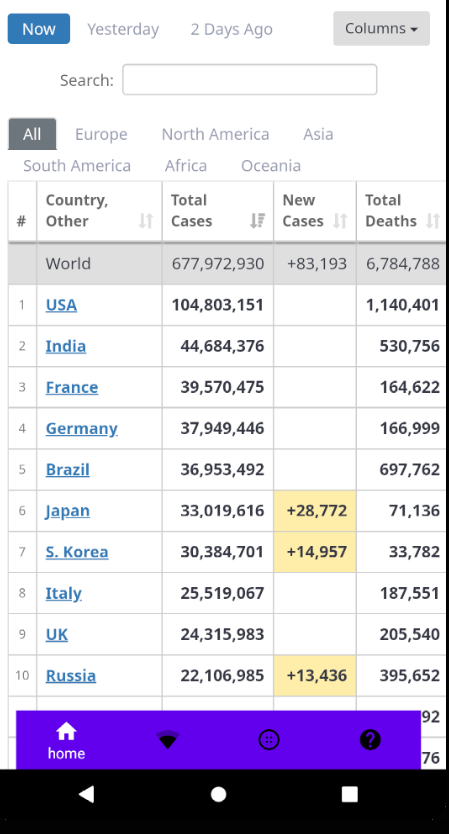Switch to Yesterday data
This screenshot has width=449, height=834.
click(x=123, y=29)
